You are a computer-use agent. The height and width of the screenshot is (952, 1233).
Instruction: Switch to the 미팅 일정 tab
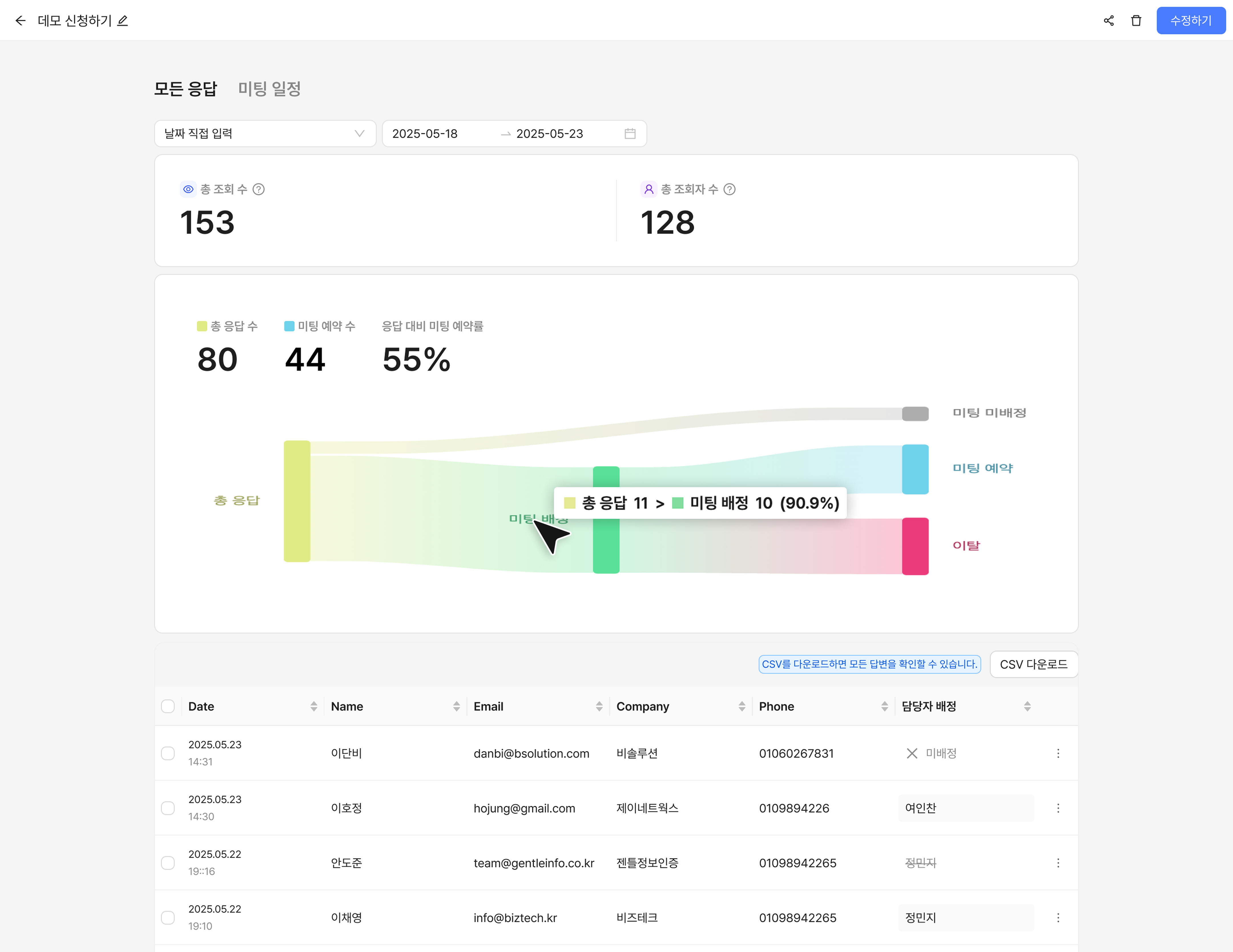(x=269, y=88)
